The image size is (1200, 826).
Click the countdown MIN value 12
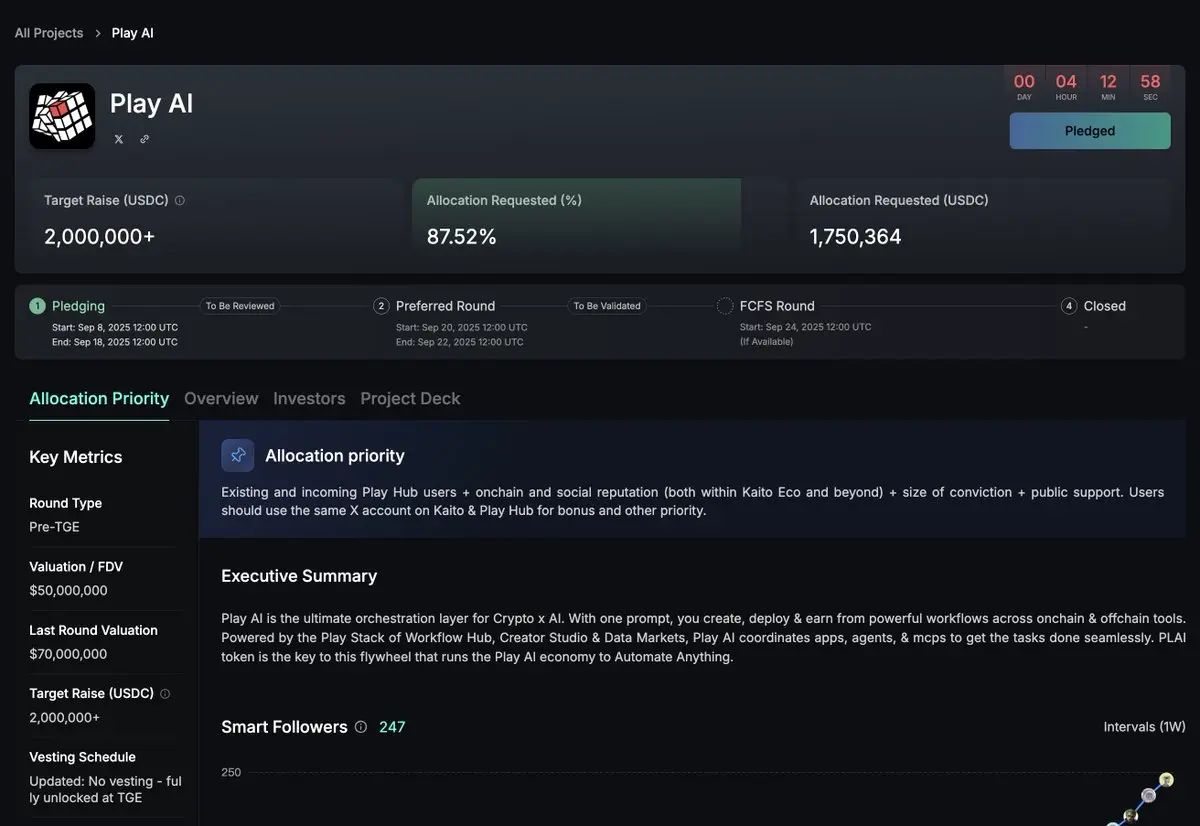click(1108, 82)
